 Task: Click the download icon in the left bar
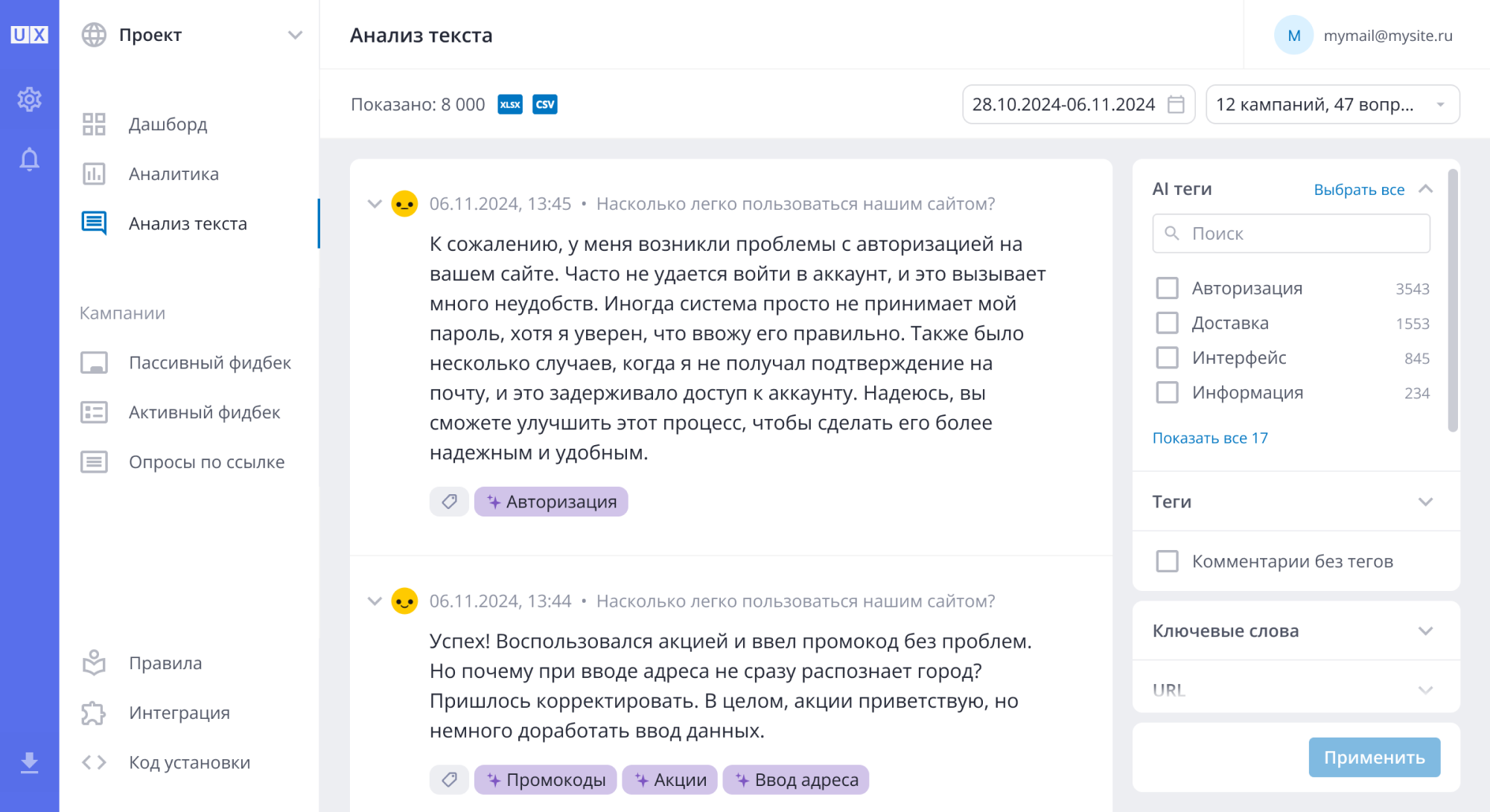(29, 762)
